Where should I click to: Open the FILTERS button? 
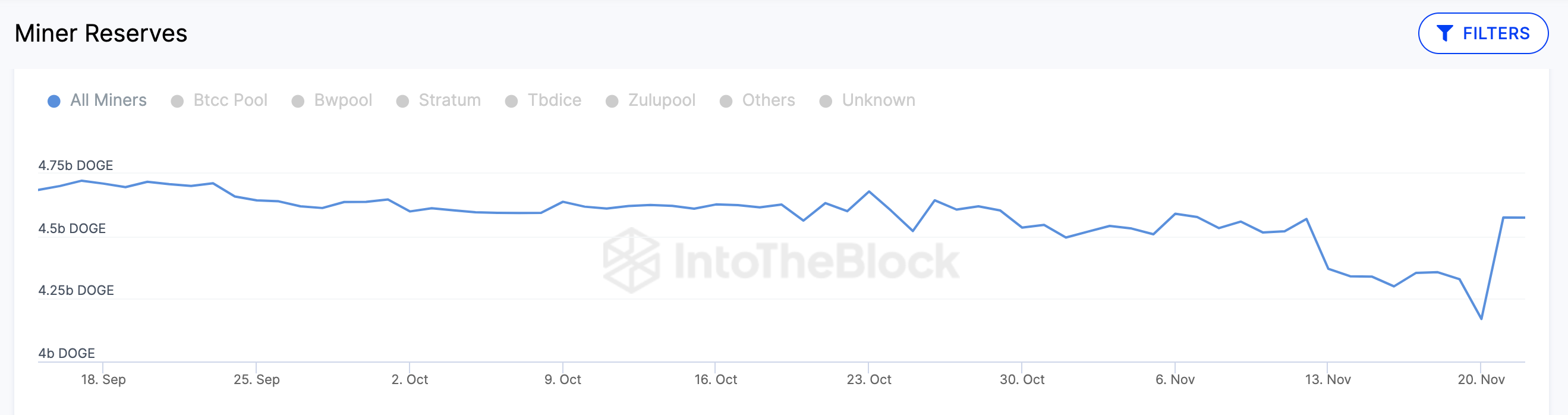pos(1483,33)
